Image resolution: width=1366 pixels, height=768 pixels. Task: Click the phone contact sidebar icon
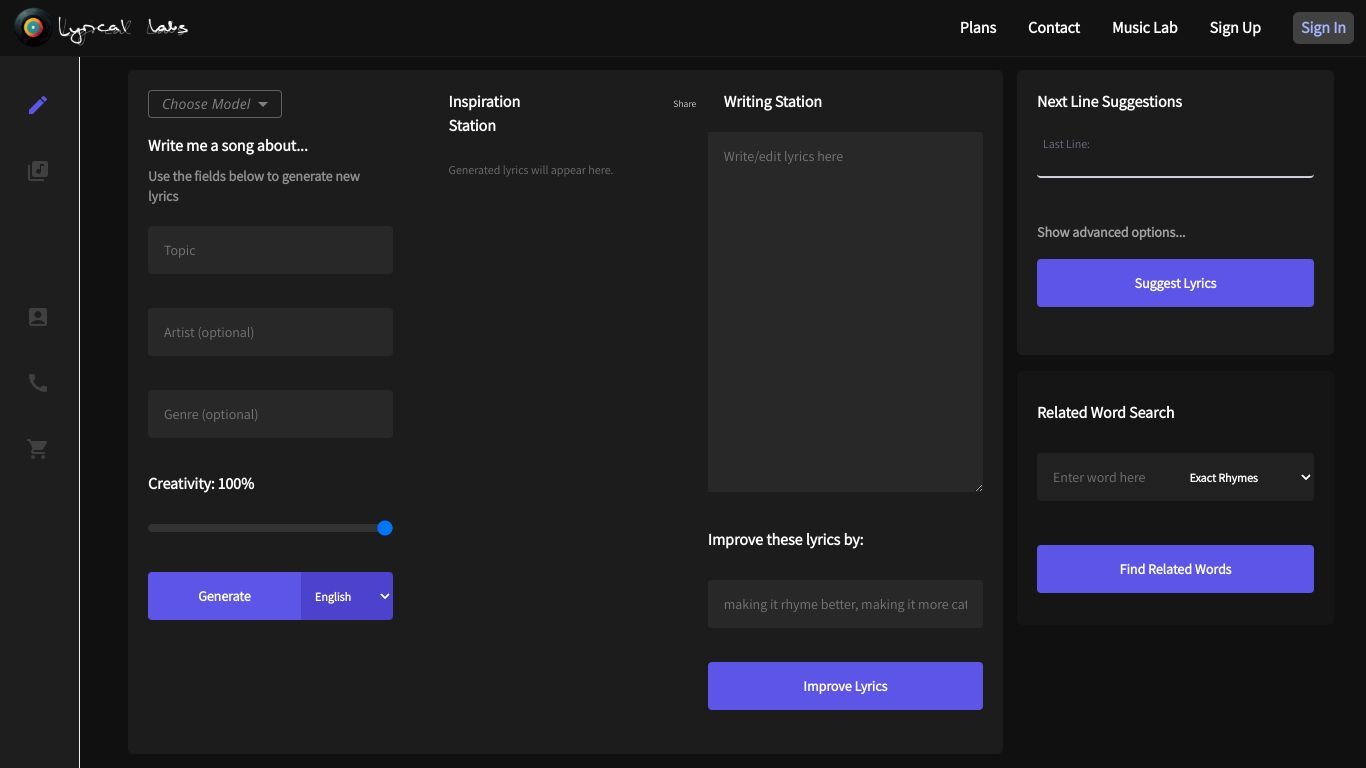(38, 383)
